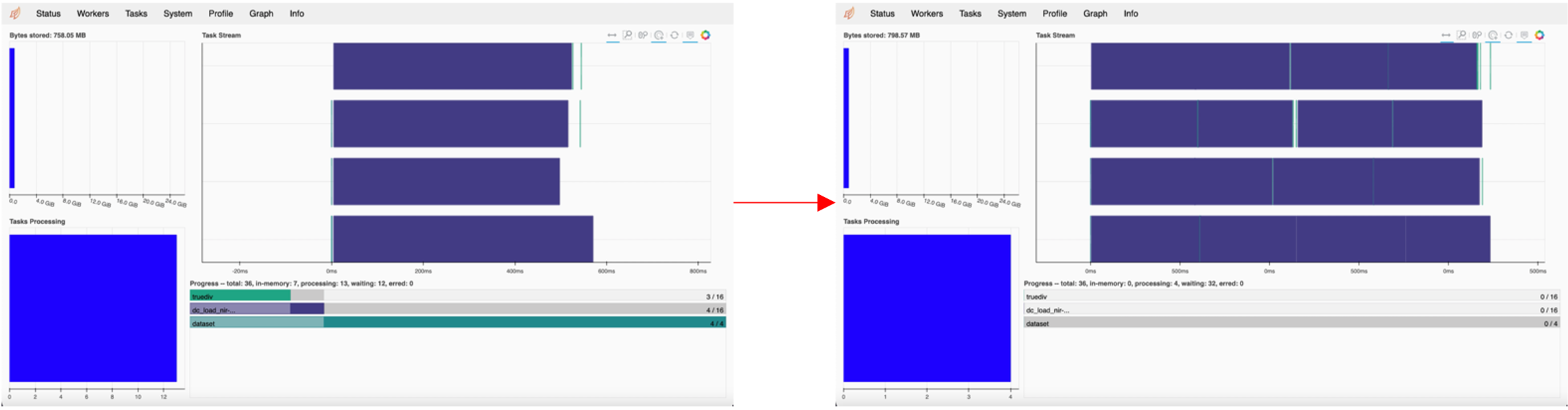This screenshot has height=410, width=1568.
Task: Click Bokeh logo in left Task Stream toolbar
Action: point(705,35)
